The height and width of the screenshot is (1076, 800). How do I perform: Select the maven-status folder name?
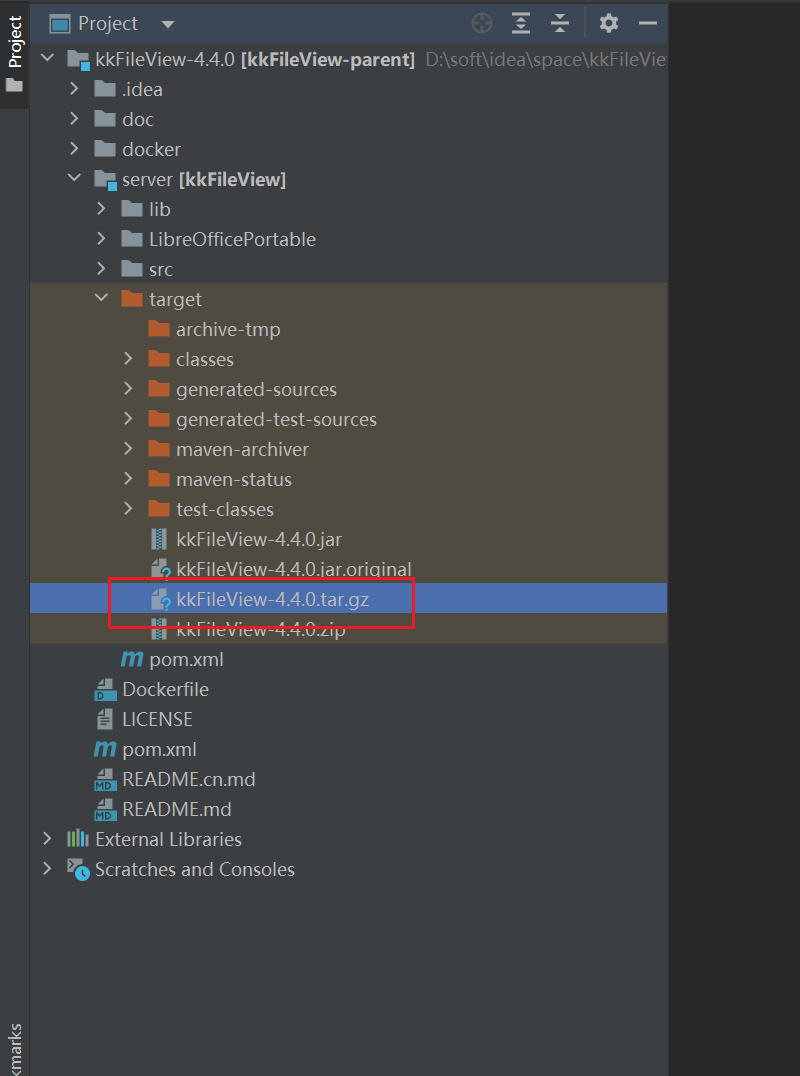point(234,479)
